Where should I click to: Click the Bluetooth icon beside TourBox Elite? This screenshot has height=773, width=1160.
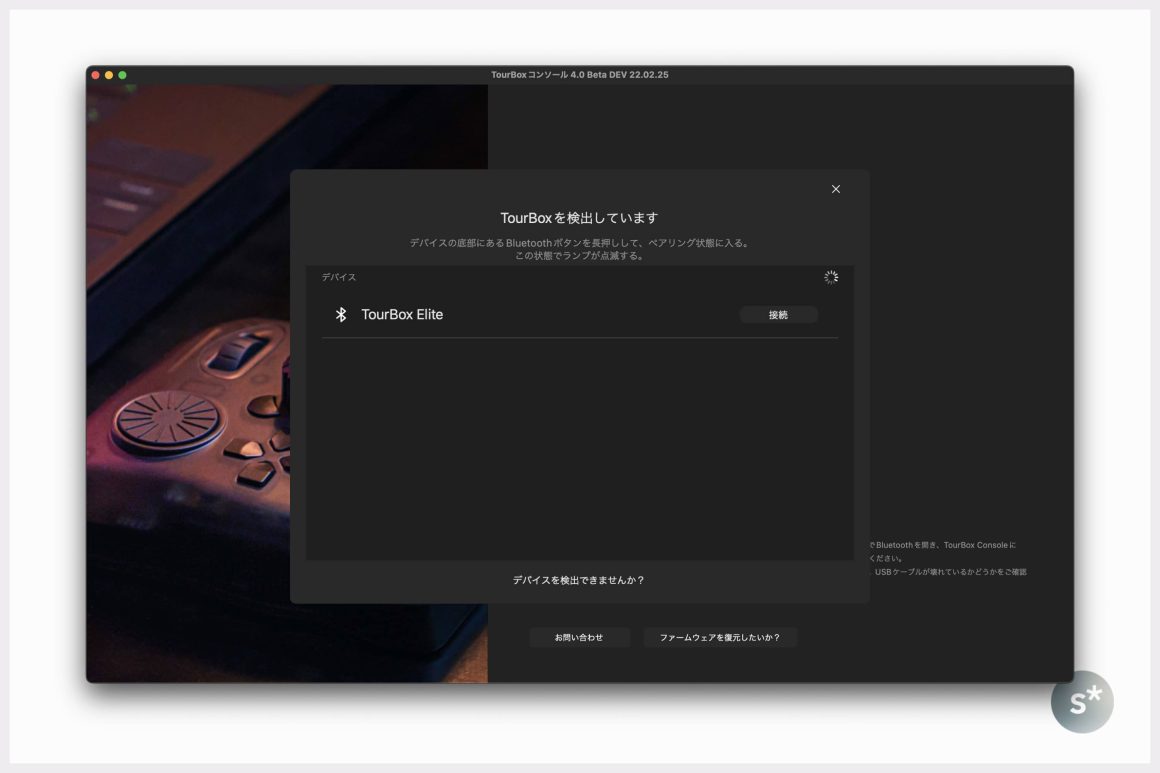click(341, 314)
